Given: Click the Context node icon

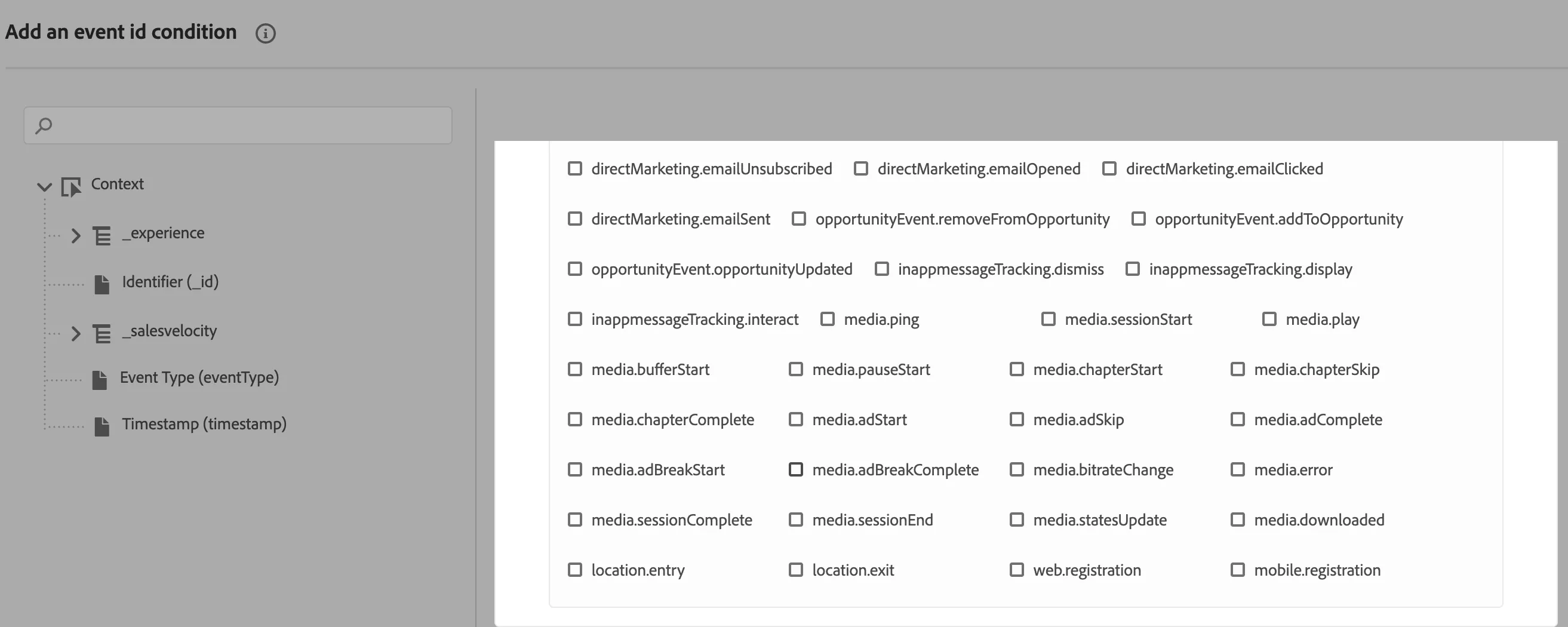Looking at the screenshot, I should (x=70, y=186).
